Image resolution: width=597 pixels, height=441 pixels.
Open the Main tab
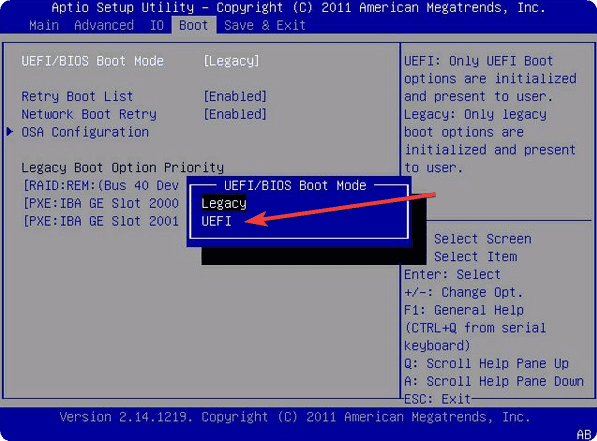44,26
